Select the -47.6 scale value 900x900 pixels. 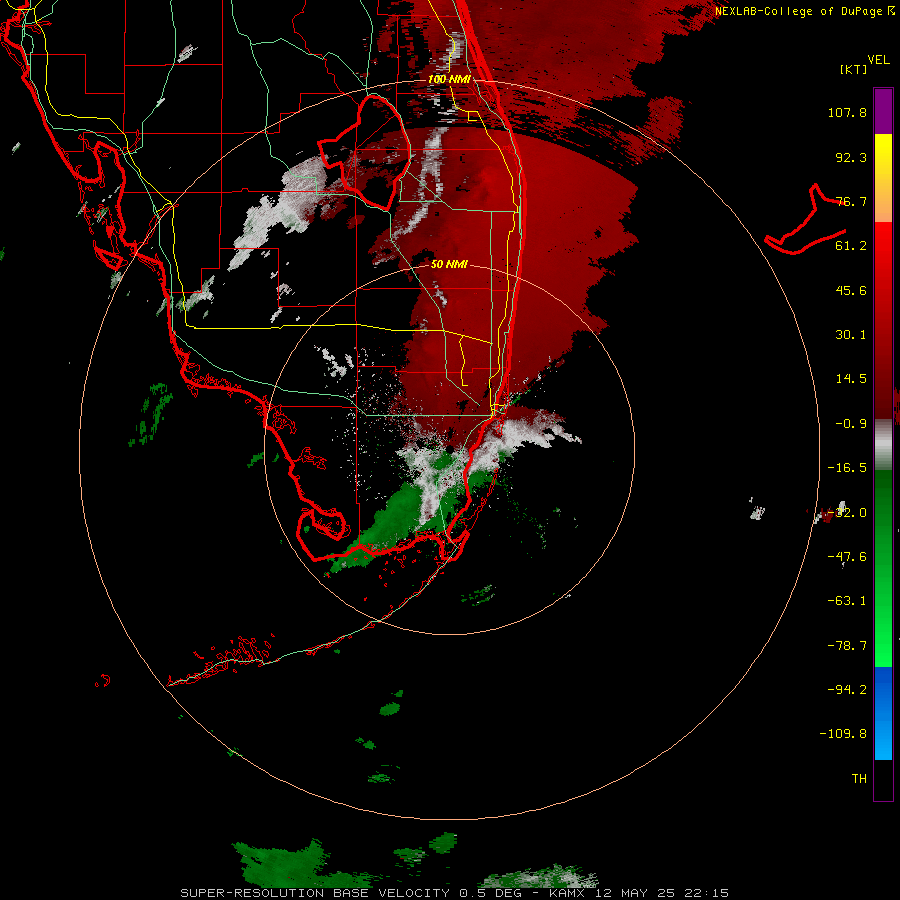[x=847, y=557]
